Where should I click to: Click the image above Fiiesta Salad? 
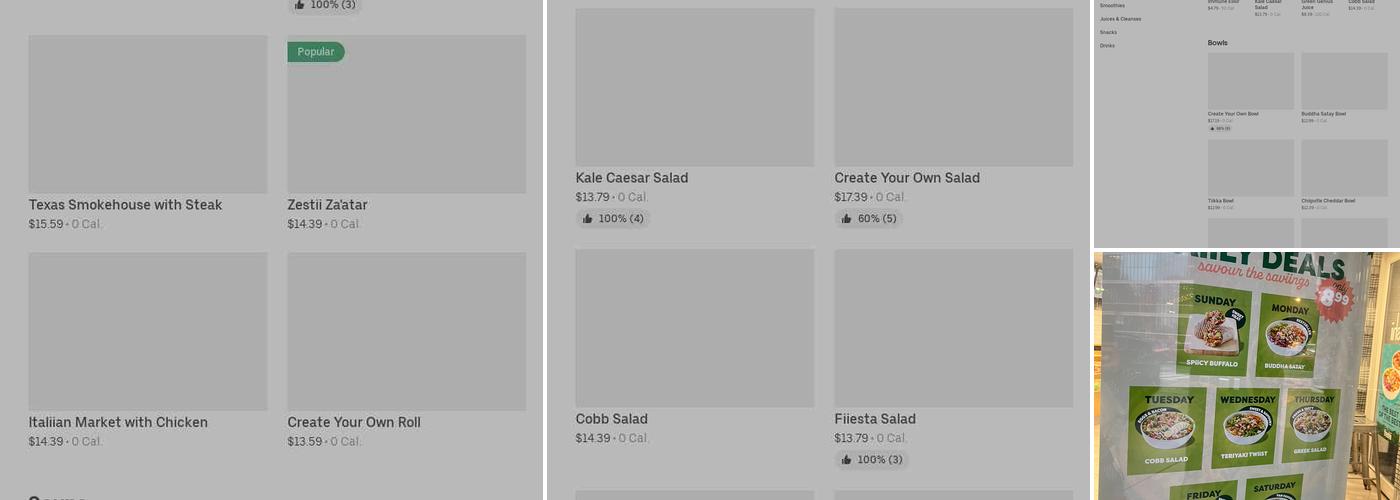pyautogui.click(x=954, y=328)
